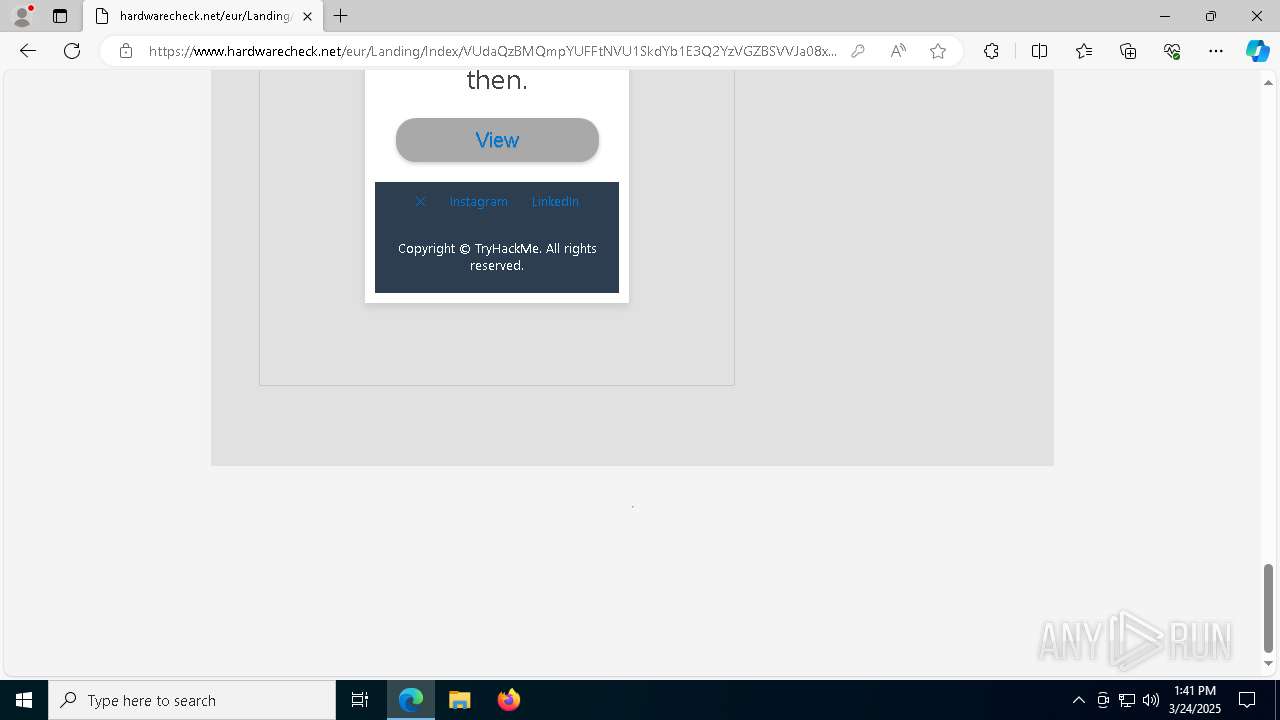
Task: Click the page scrollbar thumb
Action: [1268, 608]
